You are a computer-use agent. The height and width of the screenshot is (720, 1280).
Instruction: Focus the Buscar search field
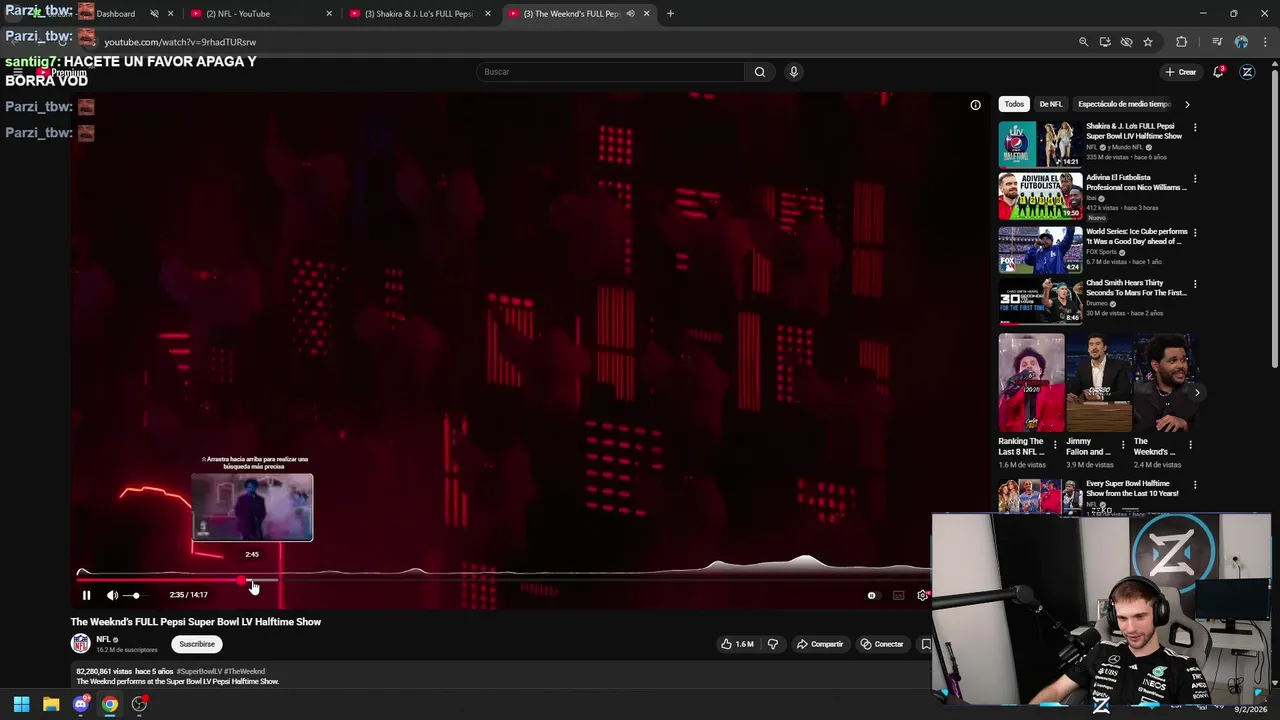coord(610,72)
